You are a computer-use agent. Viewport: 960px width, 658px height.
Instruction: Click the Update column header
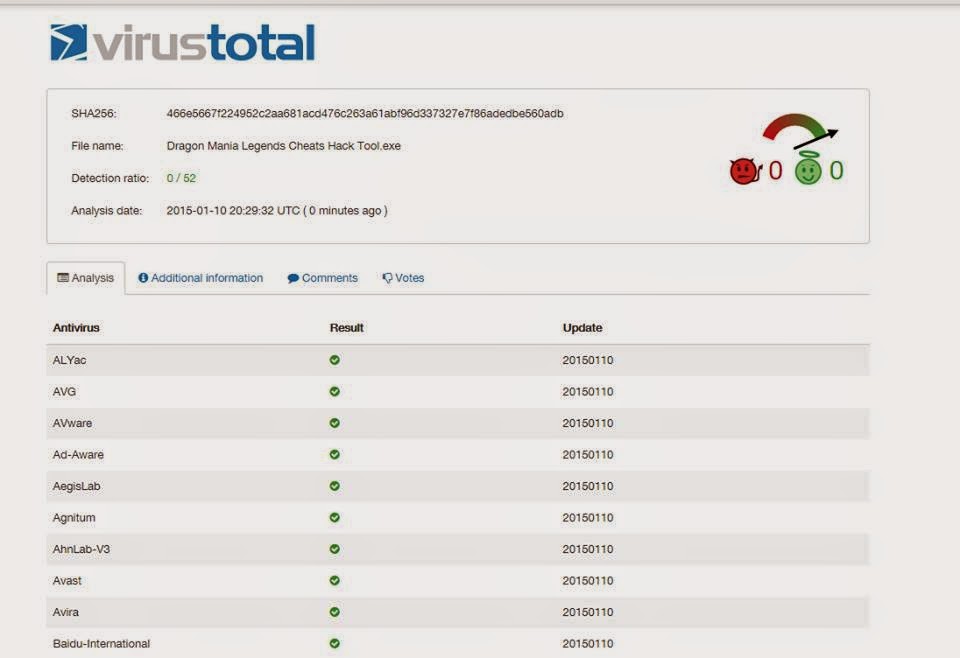click(582, 327)
